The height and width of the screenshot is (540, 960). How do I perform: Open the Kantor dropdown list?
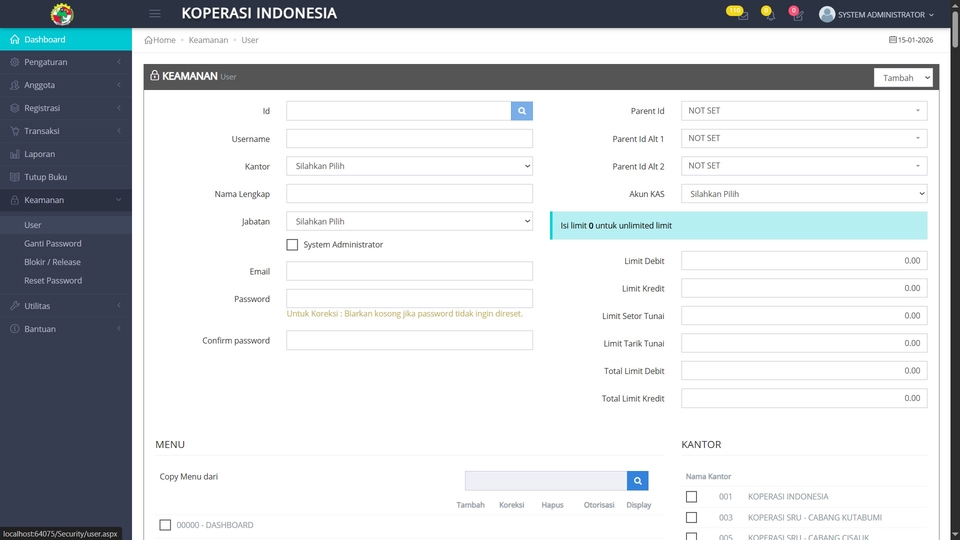[x=409, y=166]
